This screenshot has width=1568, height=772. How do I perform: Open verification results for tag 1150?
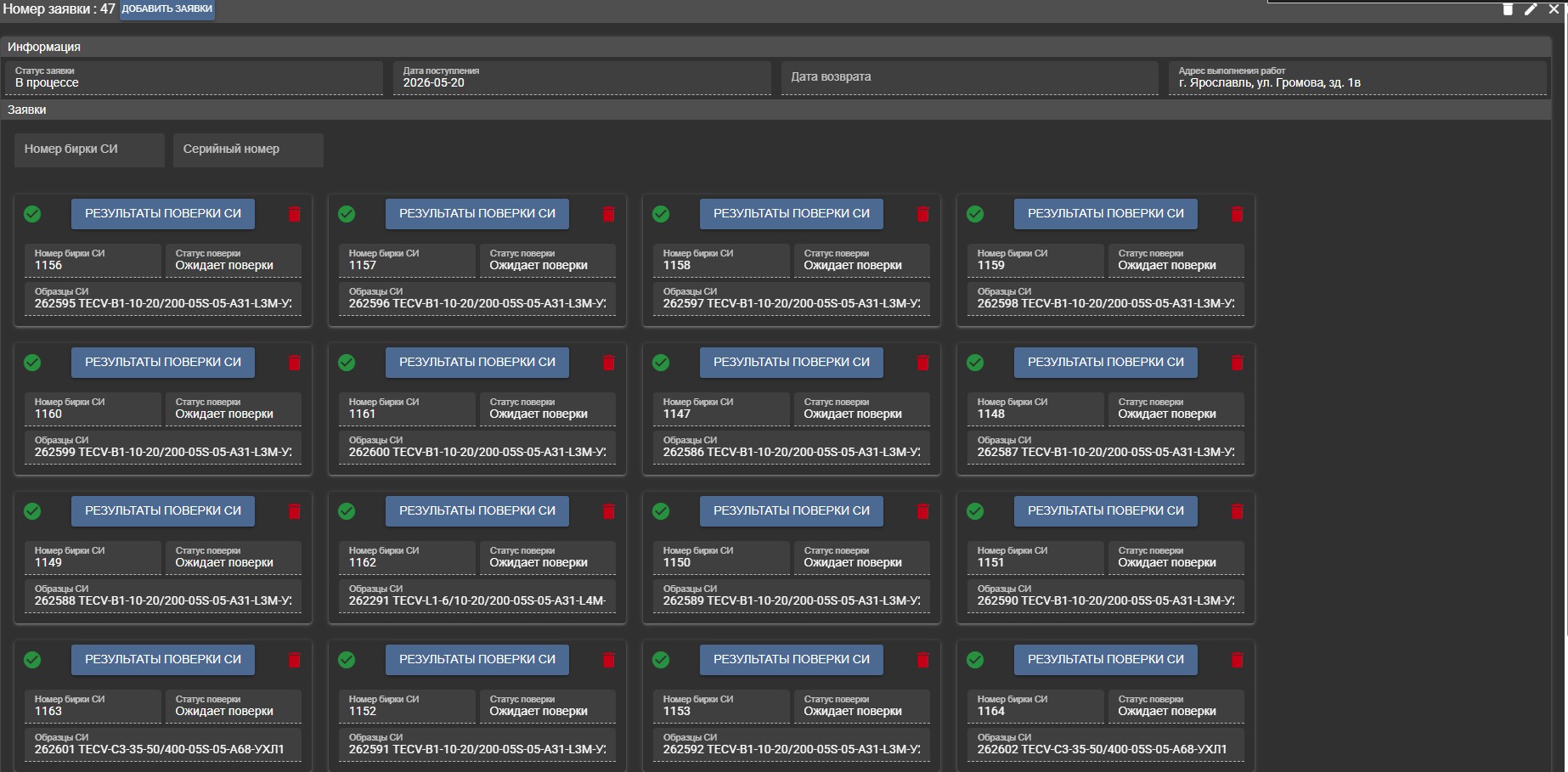[x=791, y=511]
